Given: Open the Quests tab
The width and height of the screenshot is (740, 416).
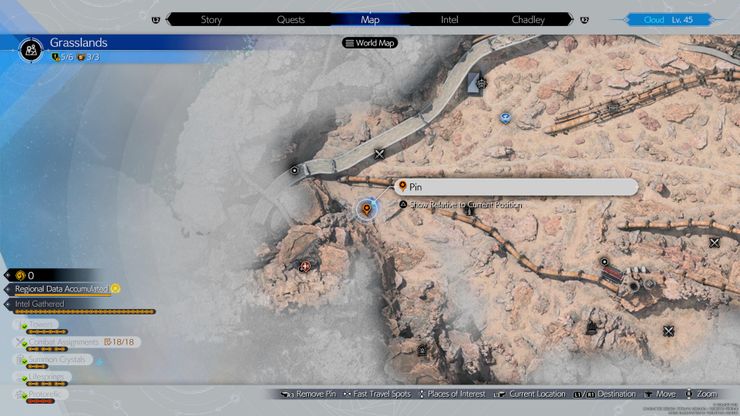Looking at the screenshot, I should click(291, 20).
